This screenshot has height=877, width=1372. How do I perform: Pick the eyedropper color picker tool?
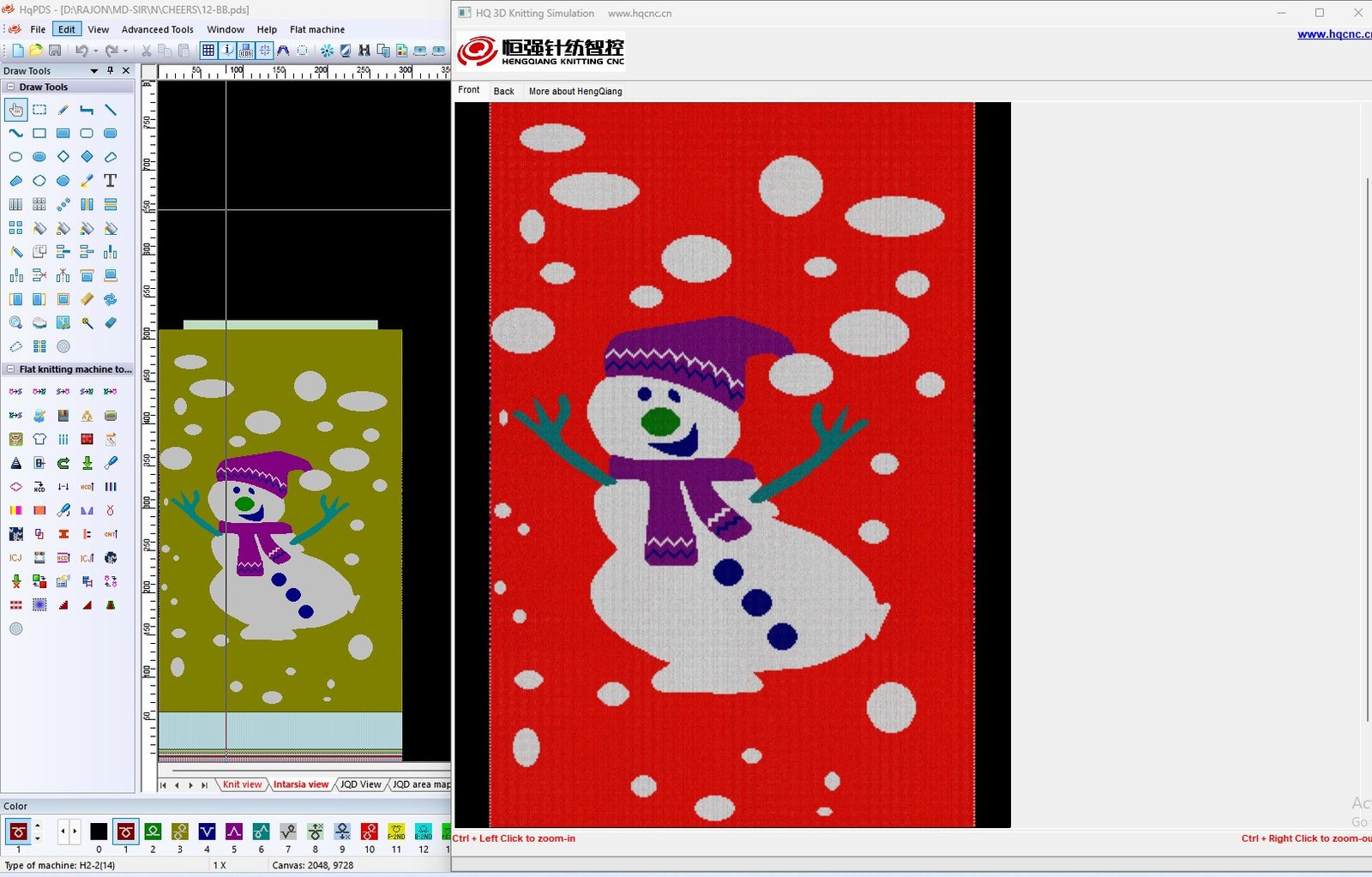coord(87,181)
